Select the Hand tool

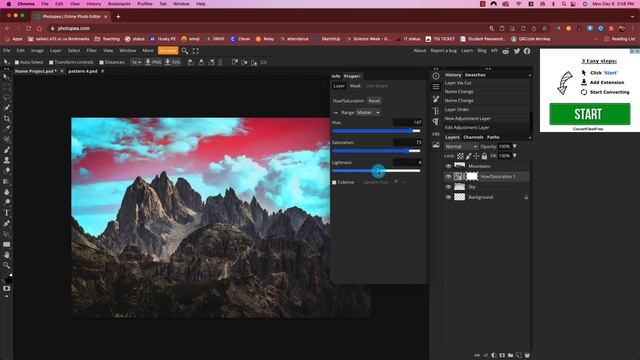click(x=7, y=255)
